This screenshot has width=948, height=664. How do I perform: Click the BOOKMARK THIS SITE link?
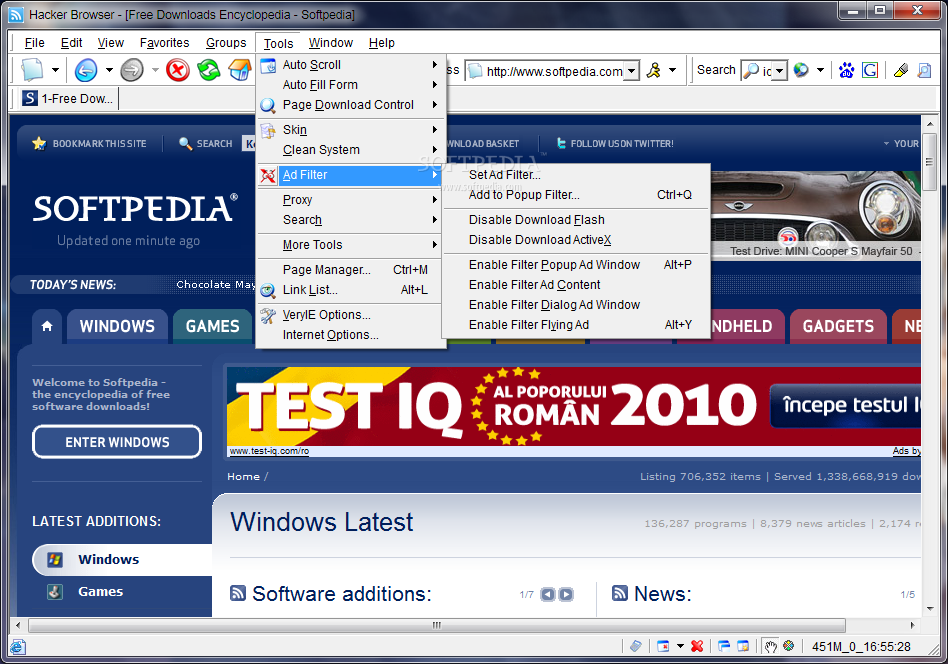[x=89, y=143]
